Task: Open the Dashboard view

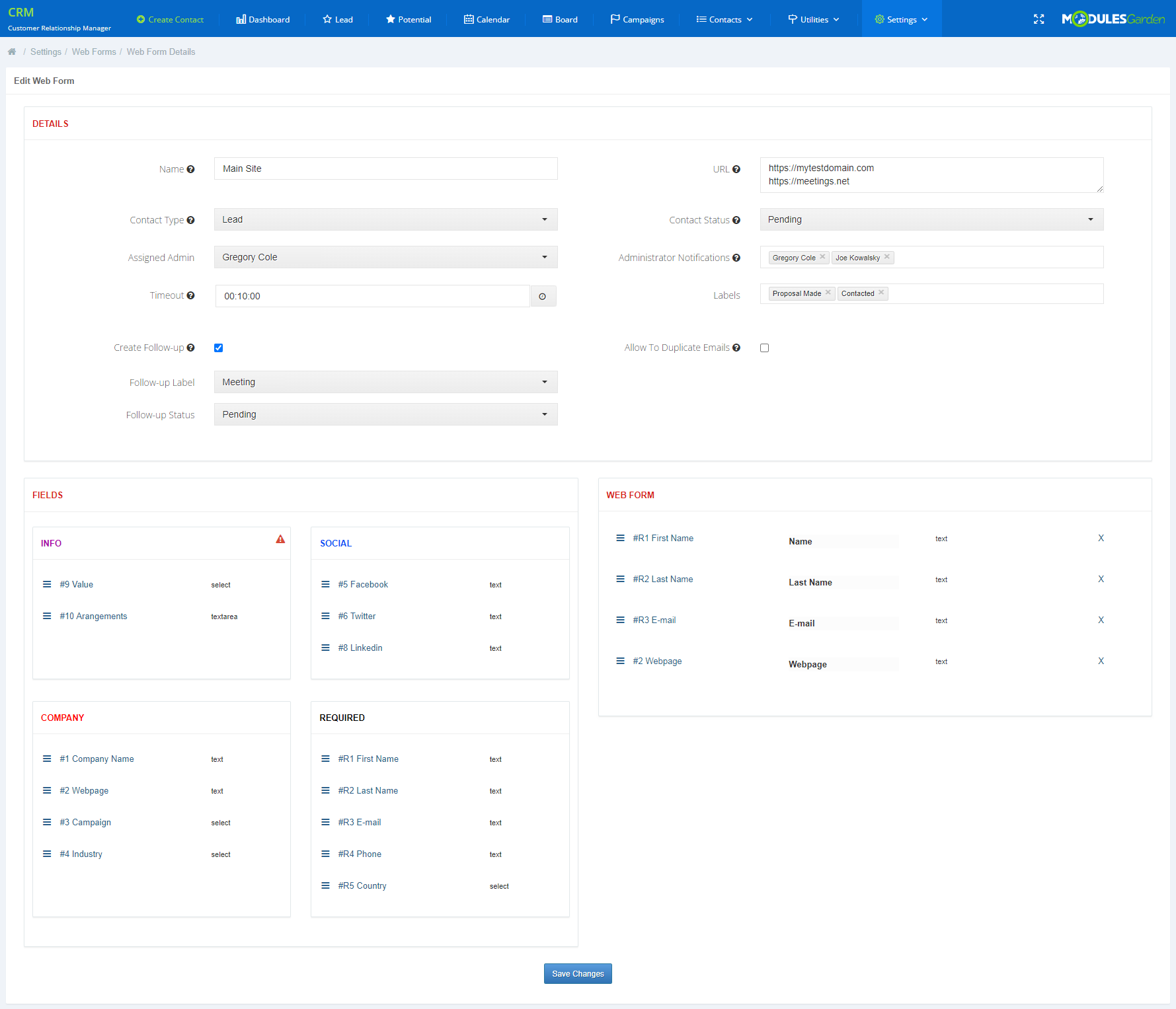Action: point(262,19)
